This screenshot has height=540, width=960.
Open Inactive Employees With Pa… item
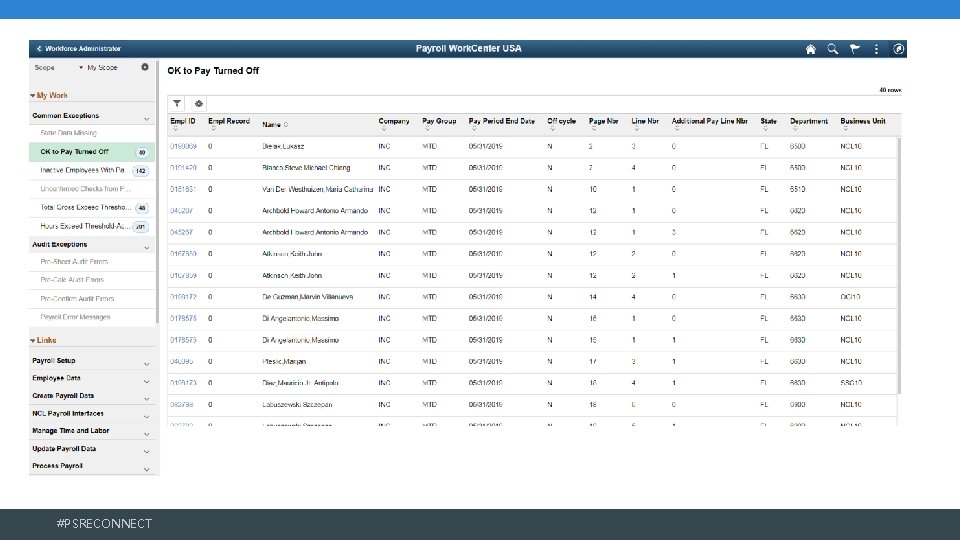click(x=92, y=170)
